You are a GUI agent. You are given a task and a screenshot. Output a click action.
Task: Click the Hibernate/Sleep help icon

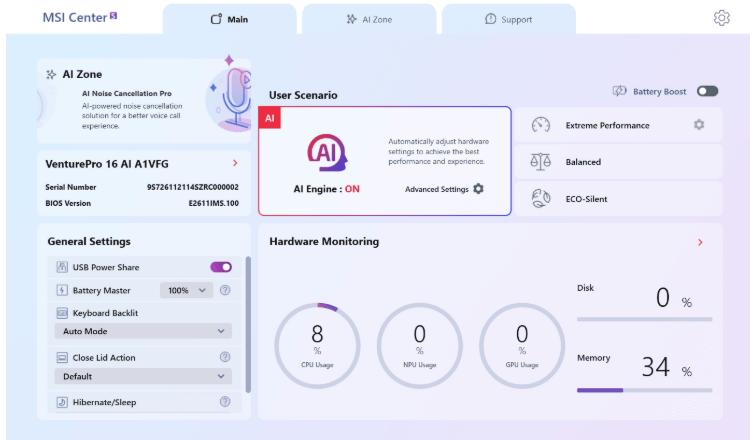click(225, 402)
